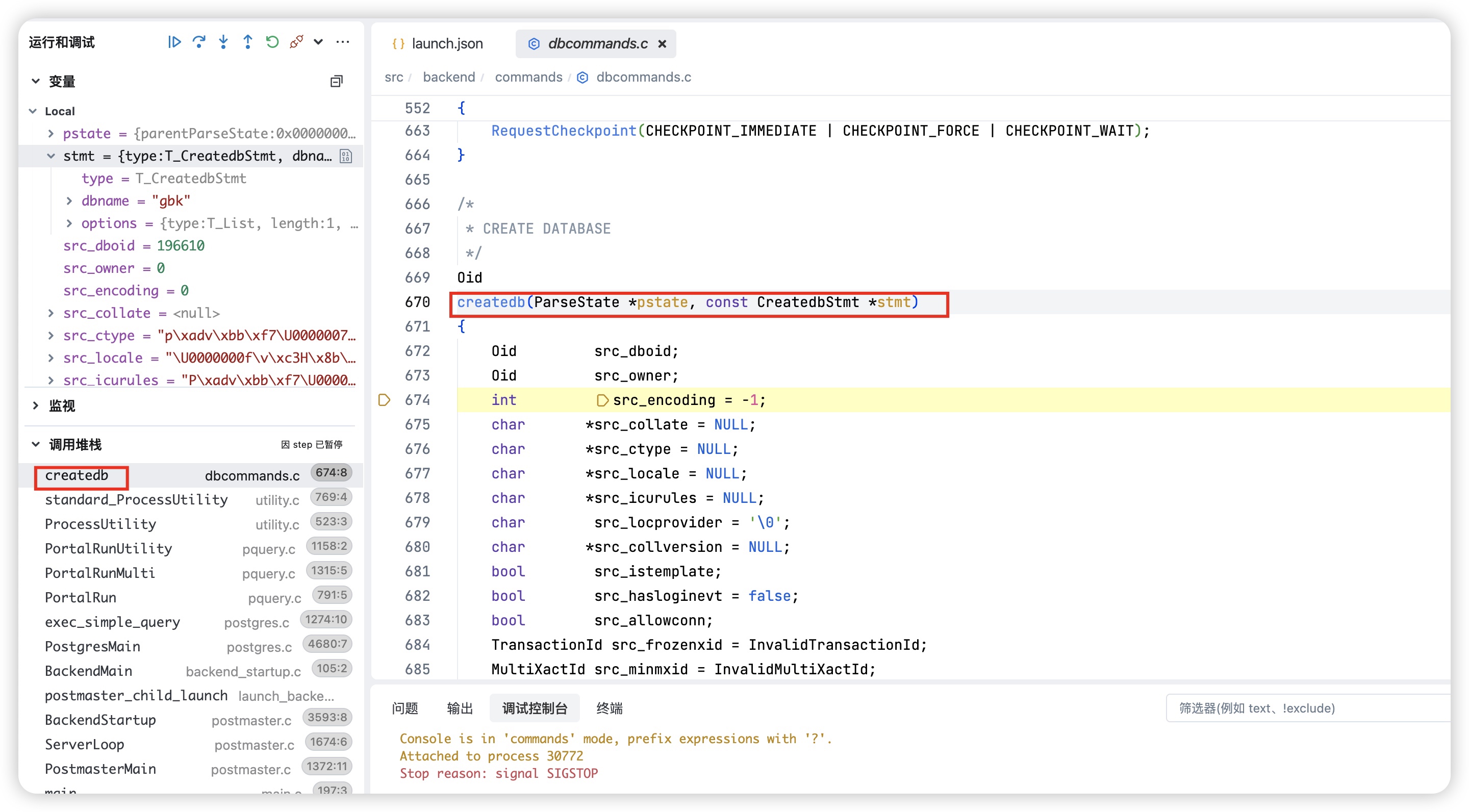Toggle the breakpoint marker at line 674
Viewport: 1469px width, 812px height.
click(385, 400)
